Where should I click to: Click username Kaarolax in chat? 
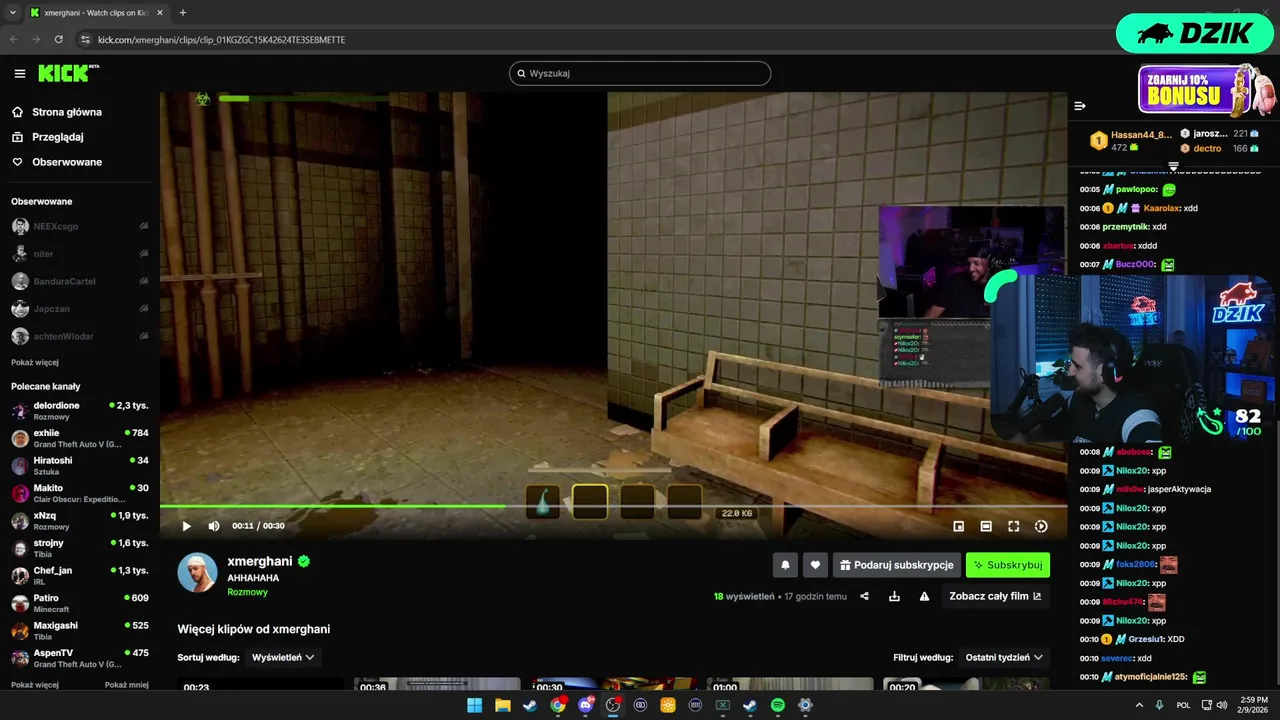click(x=1162, y=208)
